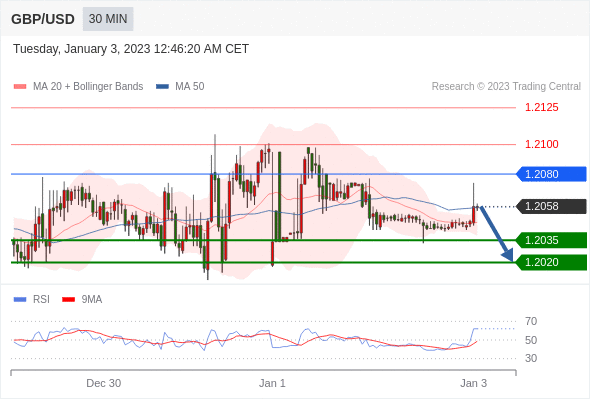Click the 1.2125 resistance level label
This screenshot has height=400, width=590.
[541, 107]
